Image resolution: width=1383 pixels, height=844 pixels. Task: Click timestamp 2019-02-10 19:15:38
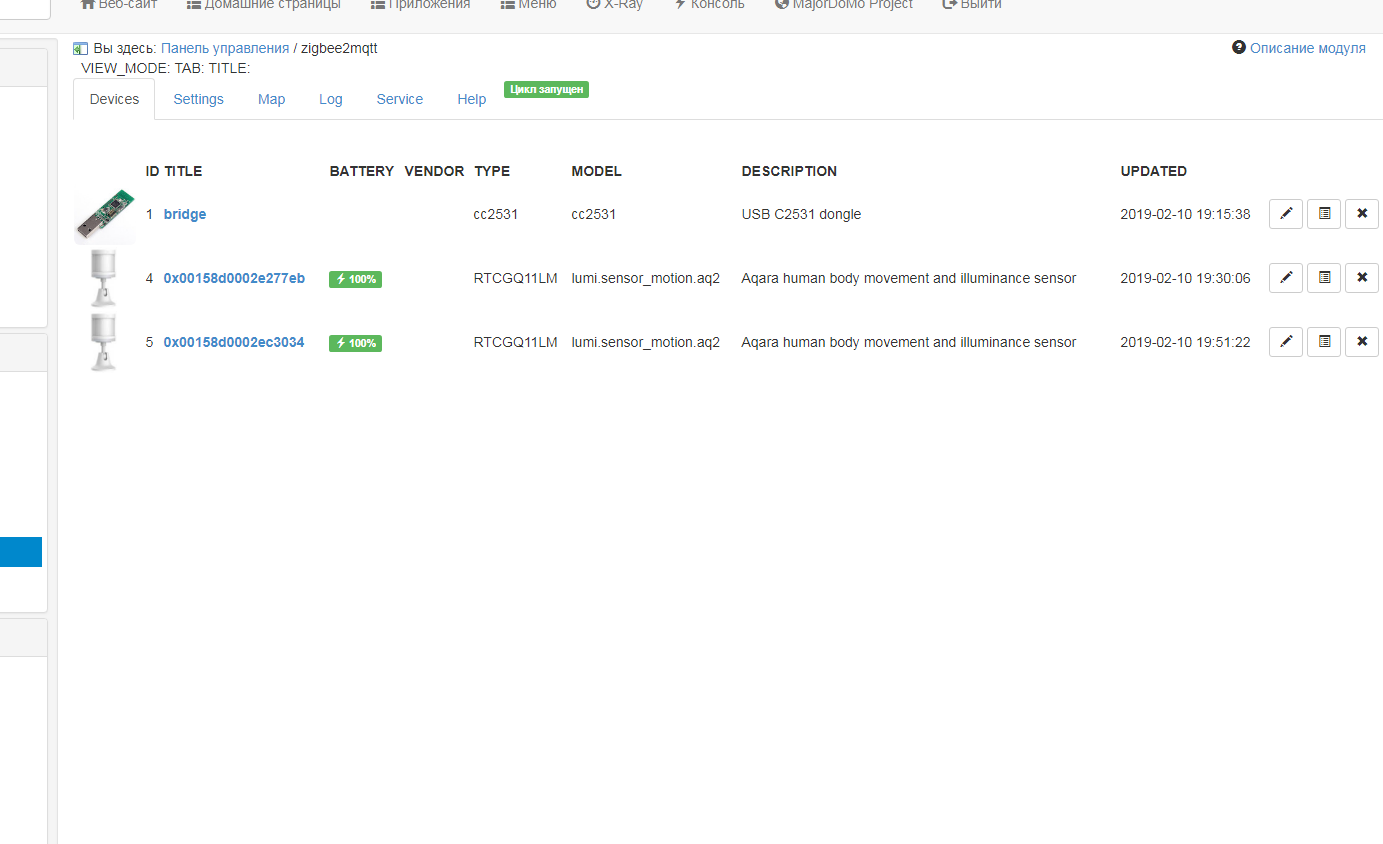pyautogui.click(x=1185, y=214)
